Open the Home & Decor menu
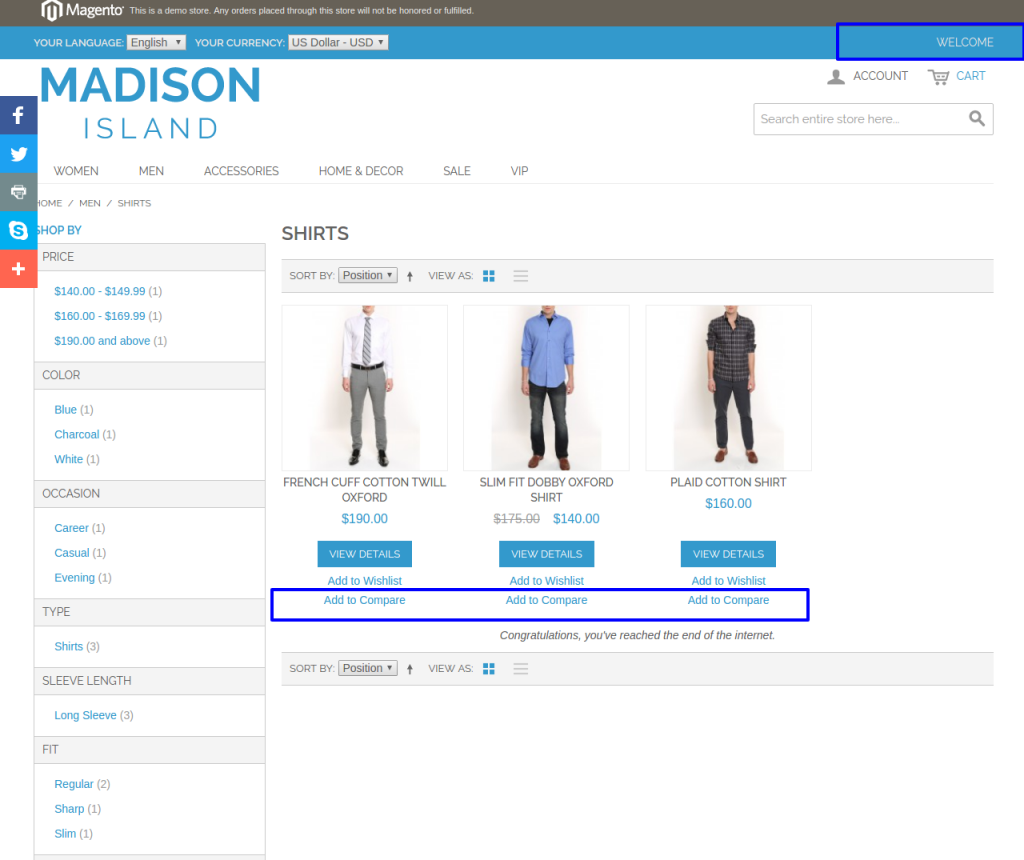Screen dimensions: 1024x860 (x=360, y=171)
